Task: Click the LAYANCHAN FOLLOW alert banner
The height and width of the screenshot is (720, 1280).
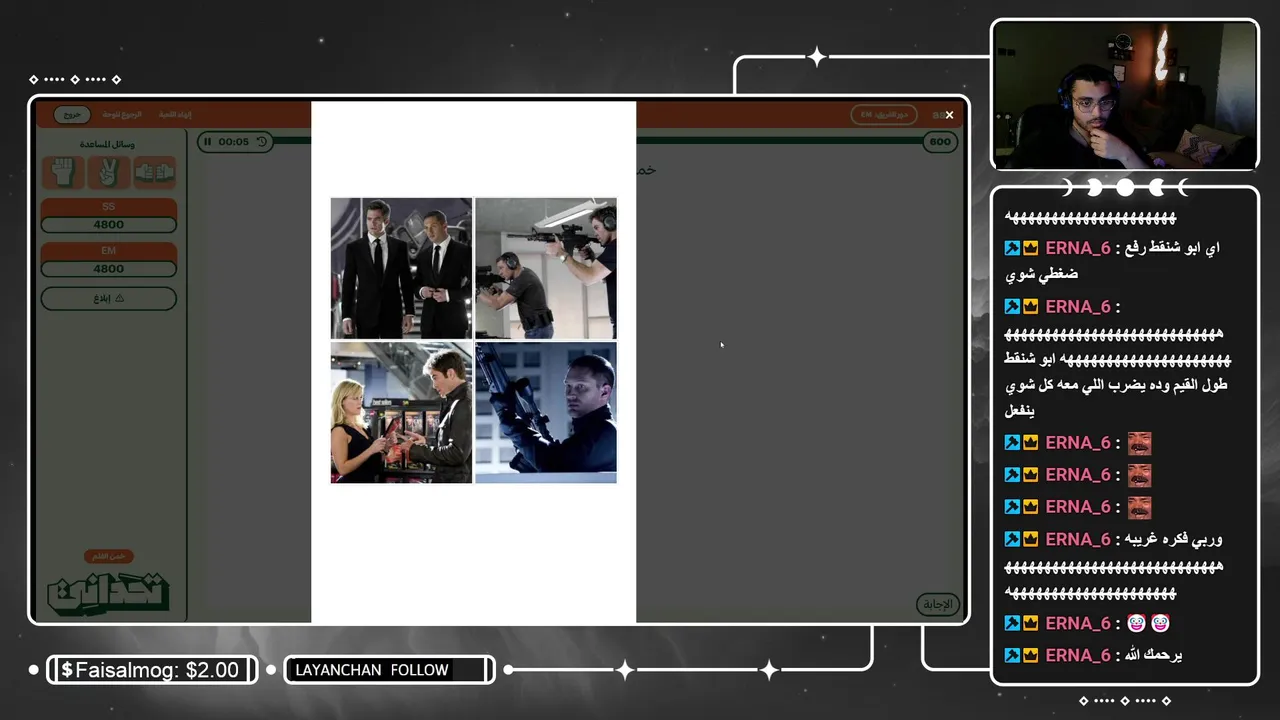Action: [x=390, y=670]
